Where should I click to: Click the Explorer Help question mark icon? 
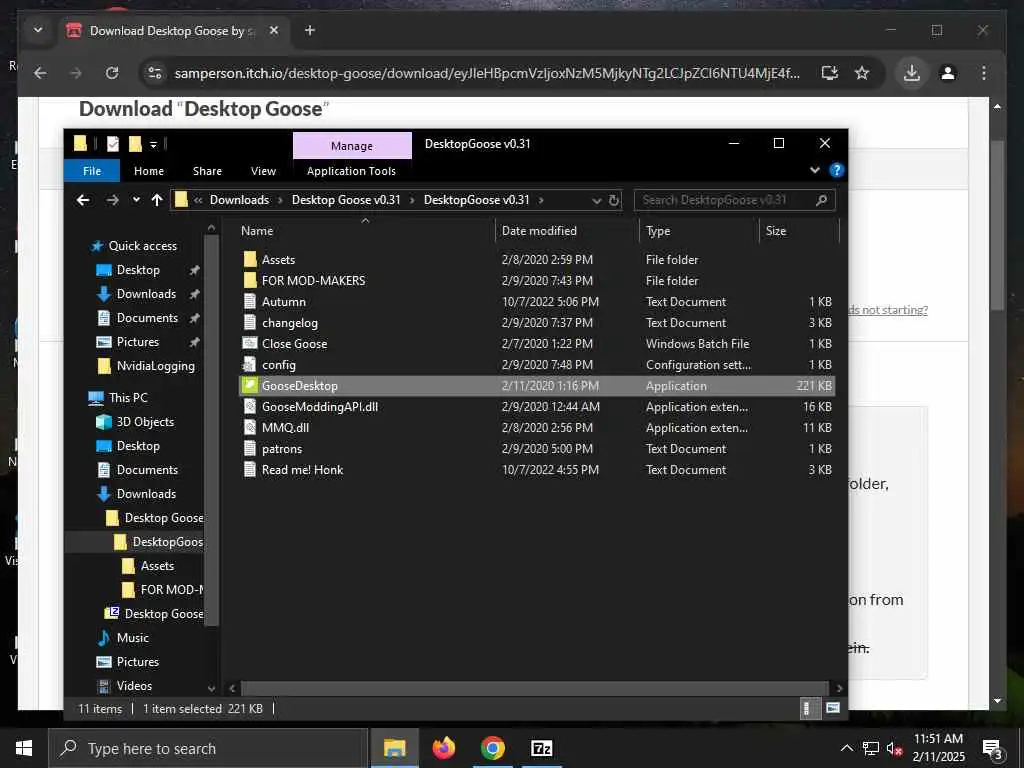click(836, 170)
